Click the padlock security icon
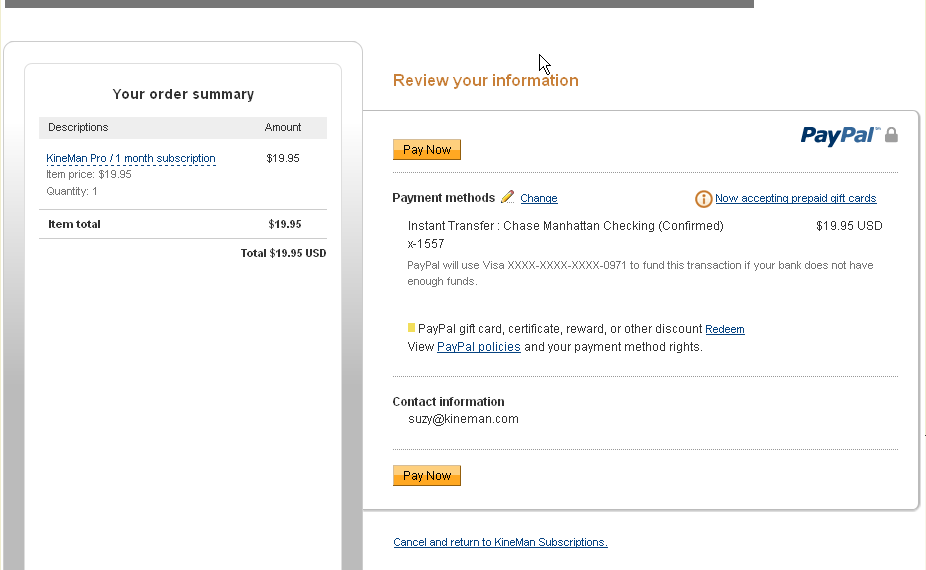Screen dimensions: 926x570 891,135
